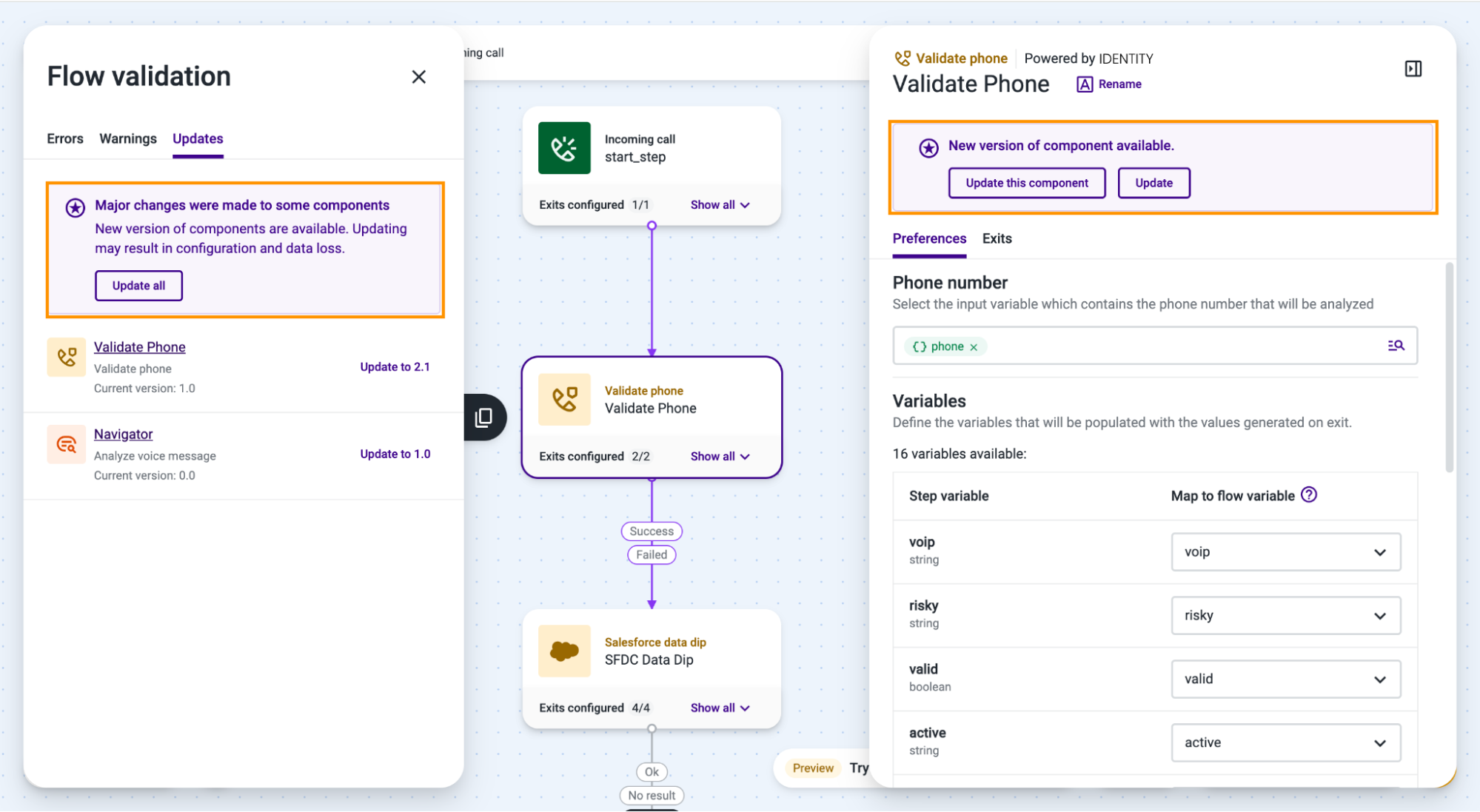The height and width of the screenshot is (812, 1480).
Task: Select the Failed exit label
Action: pos(652,555)
